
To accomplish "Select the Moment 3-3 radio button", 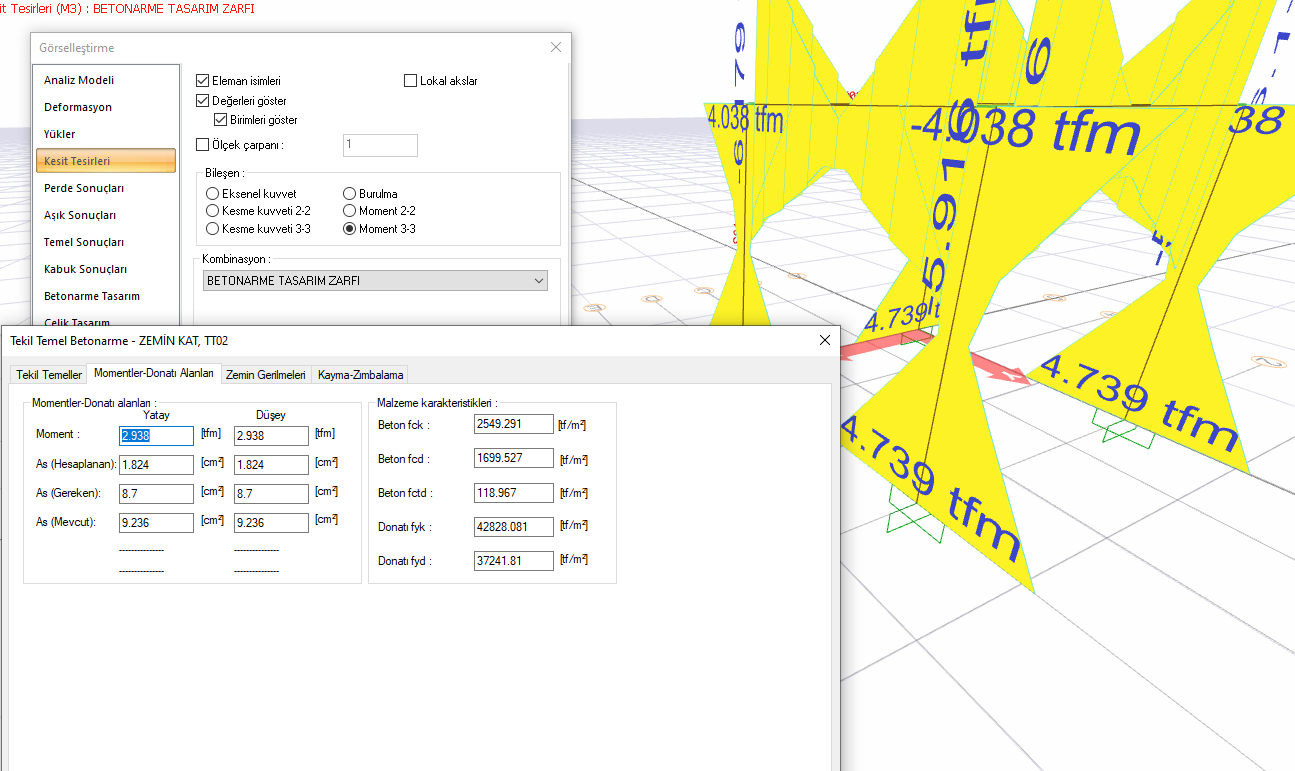I will click(x=349, y=229).
